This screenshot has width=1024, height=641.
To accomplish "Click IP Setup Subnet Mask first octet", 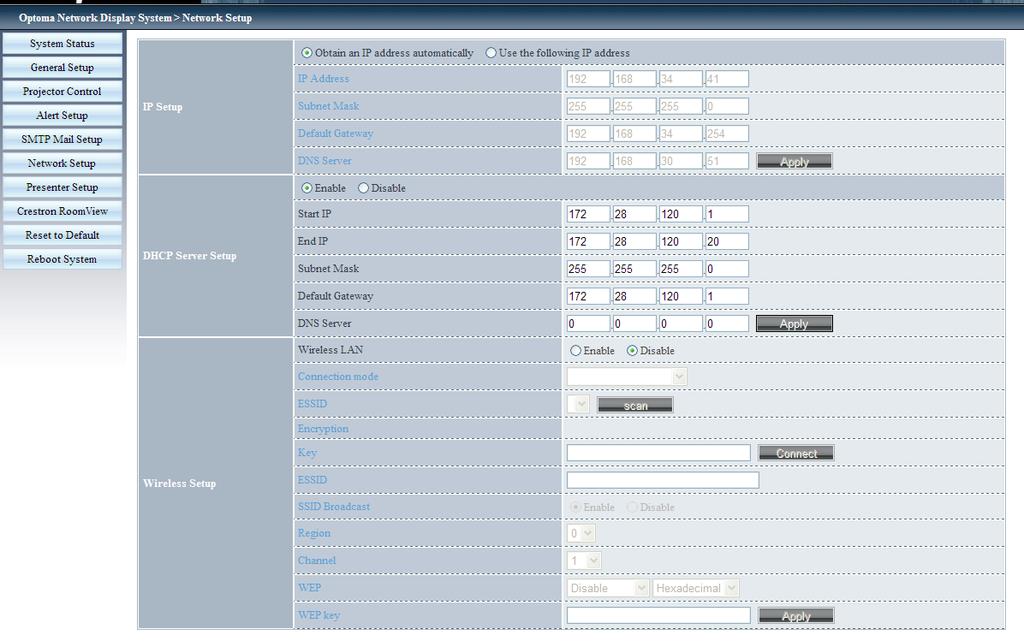I will 588,106.
